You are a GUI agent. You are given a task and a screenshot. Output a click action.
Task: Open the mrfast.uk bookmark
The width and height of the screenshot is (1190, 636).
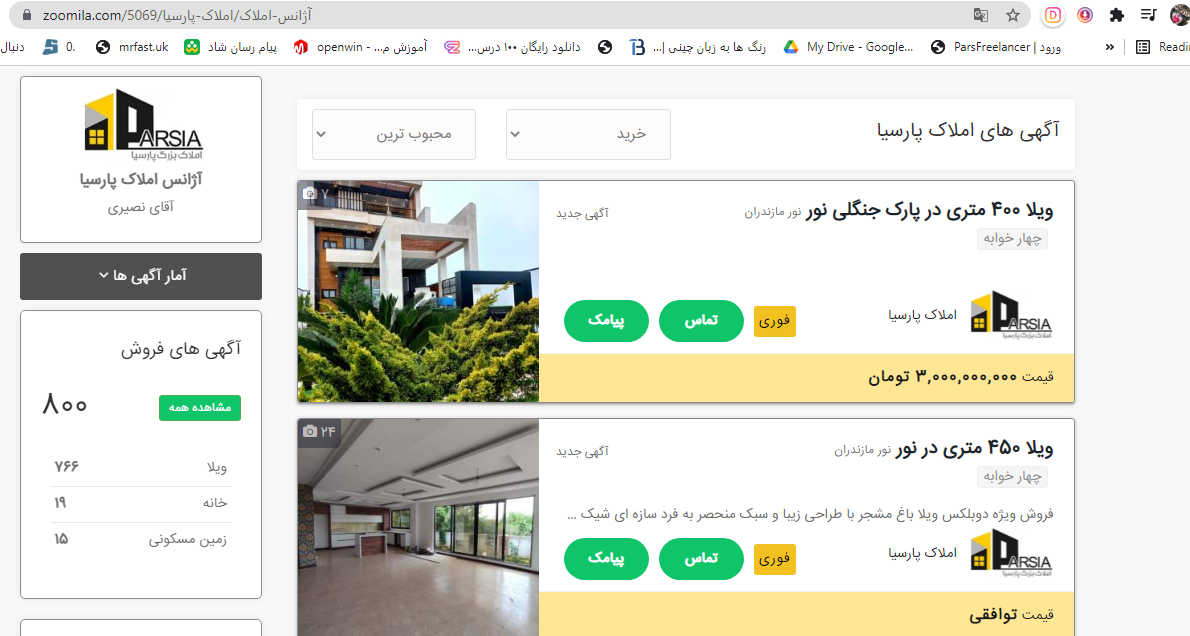(x=132, y=47)
